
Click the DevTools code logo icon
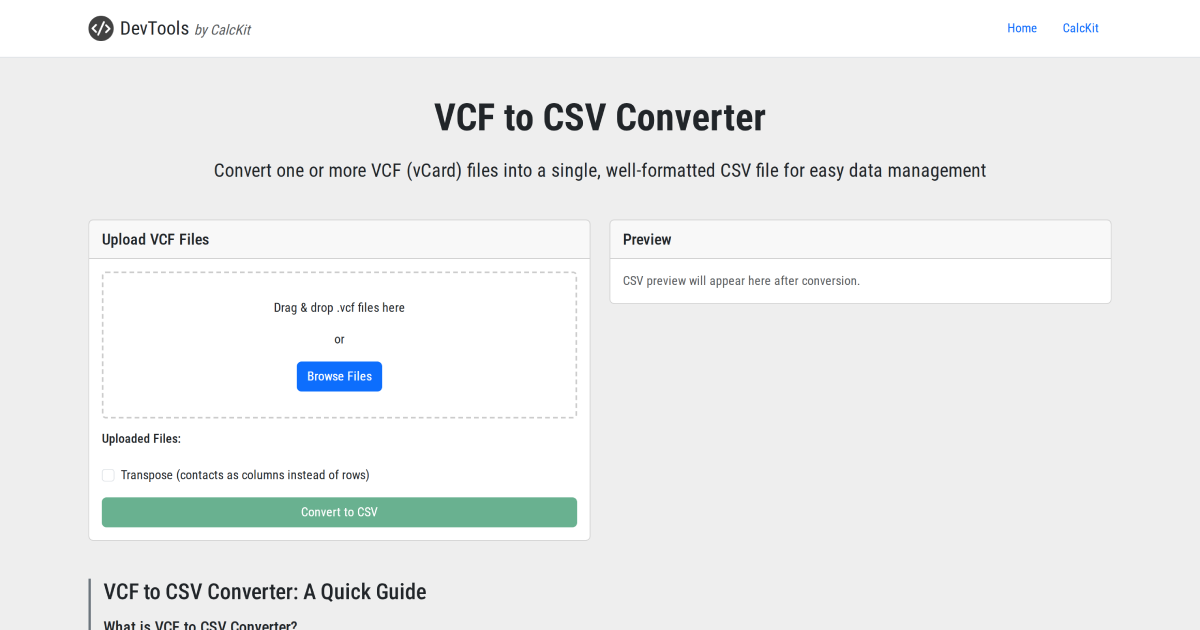click(100, 28)
